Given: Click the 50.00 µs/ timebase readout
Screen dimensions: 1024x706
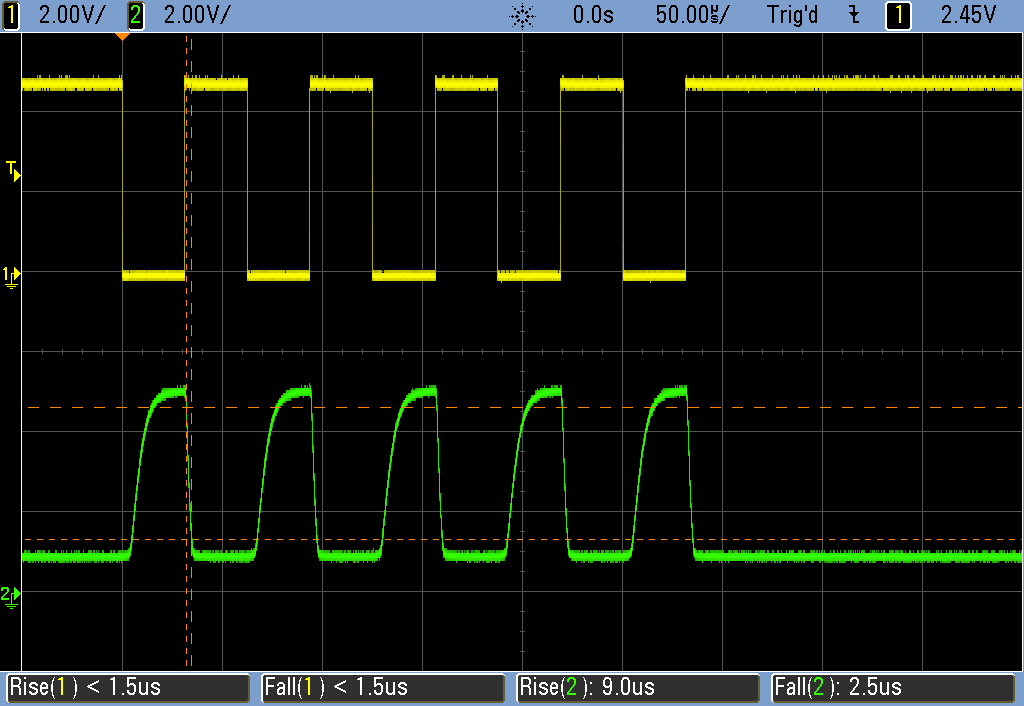Looking at the screenshot, I should tap(692, 15).
